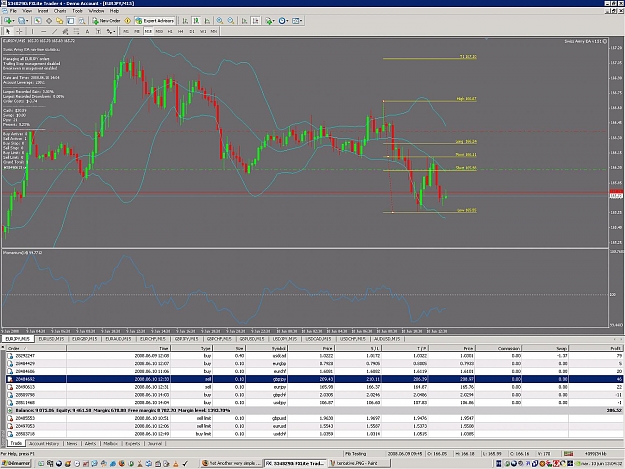The height and width of the screenshot is (469, 625).
Task: Switch to the EURUSD,M15 chart tab
Action: pos(51,339)
